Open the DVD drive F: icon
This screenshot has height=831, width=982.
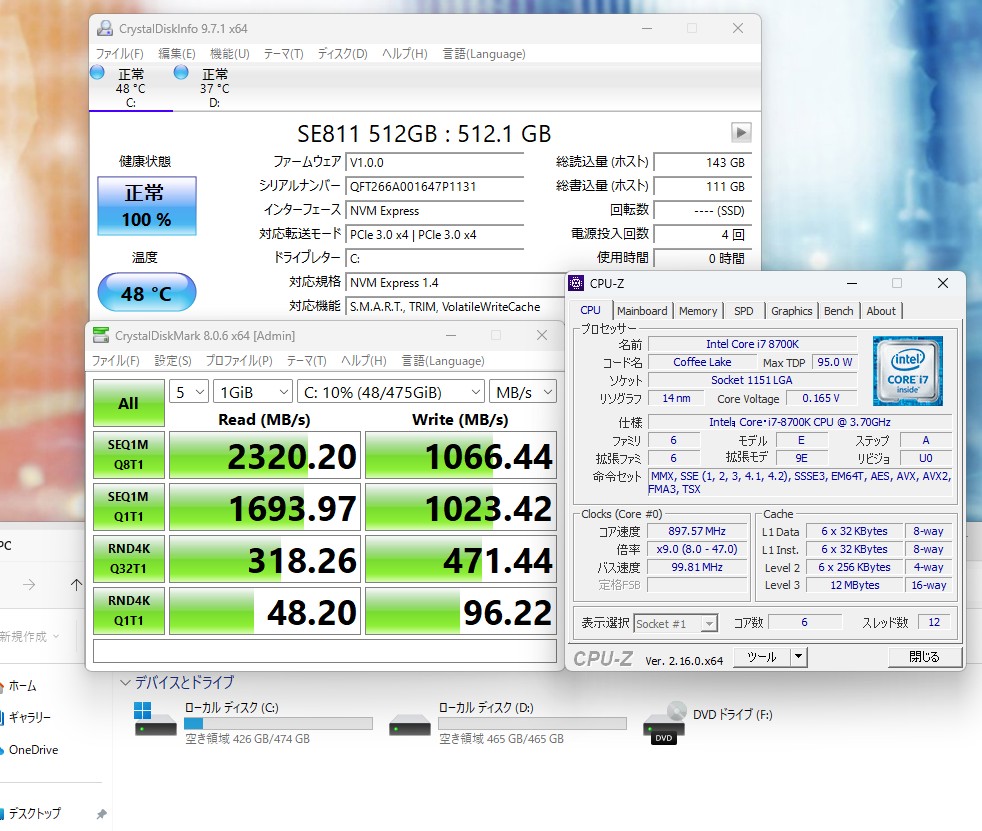tap(664, 723)
